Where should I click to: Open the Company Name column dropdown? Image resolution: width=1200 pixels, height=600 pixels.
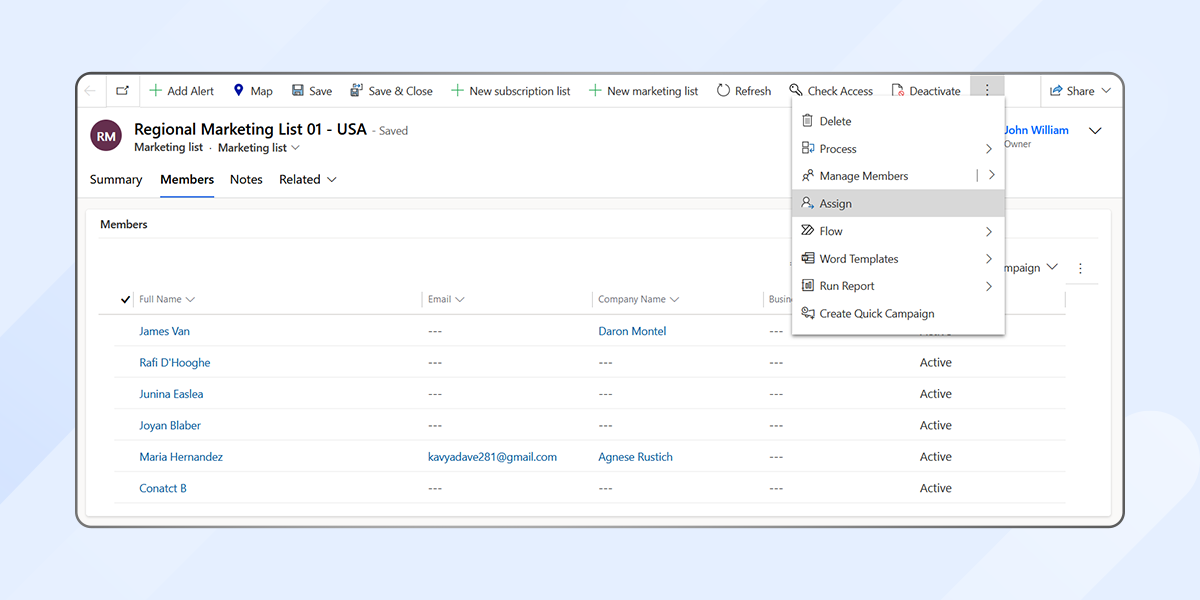[x=674, y=299]
